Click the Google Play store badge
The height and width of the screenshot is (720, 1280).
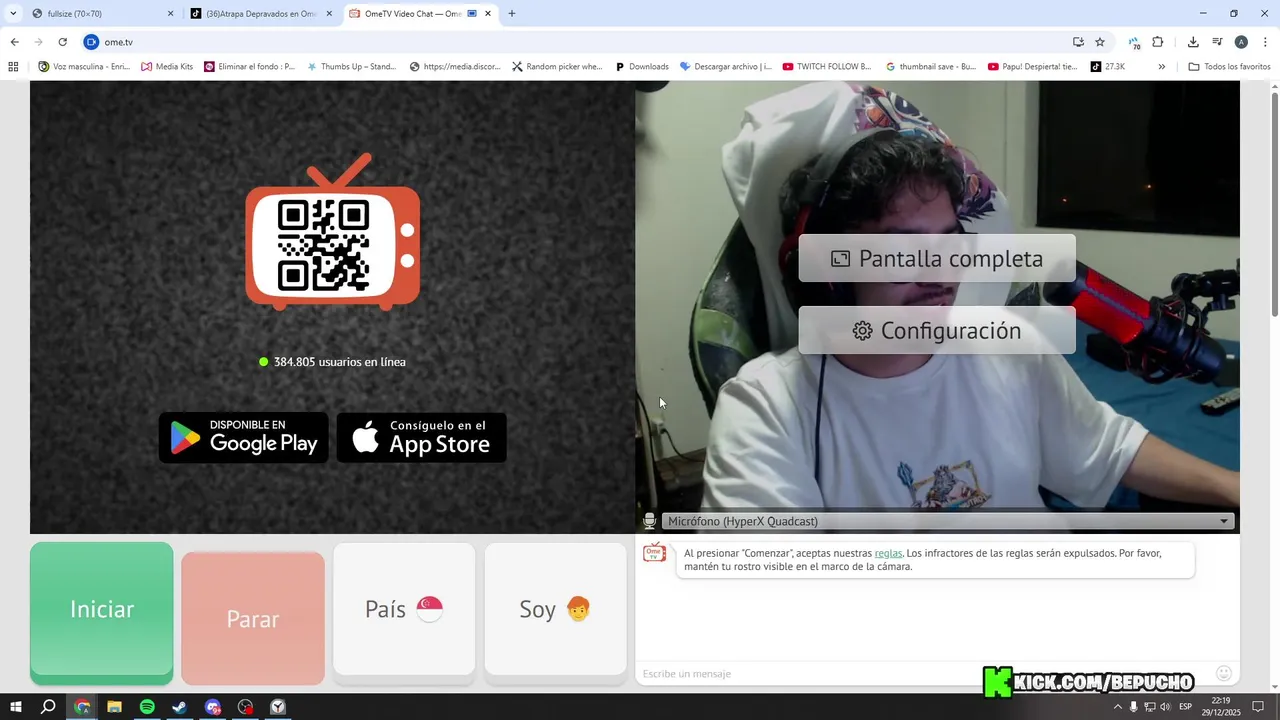point(244,438)
